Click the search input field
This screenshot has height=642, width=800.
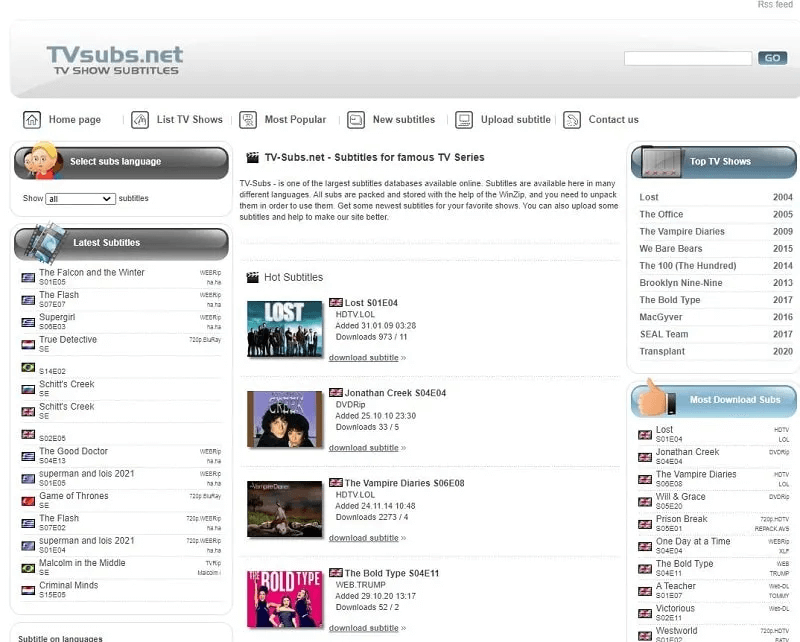click(688, 58)
